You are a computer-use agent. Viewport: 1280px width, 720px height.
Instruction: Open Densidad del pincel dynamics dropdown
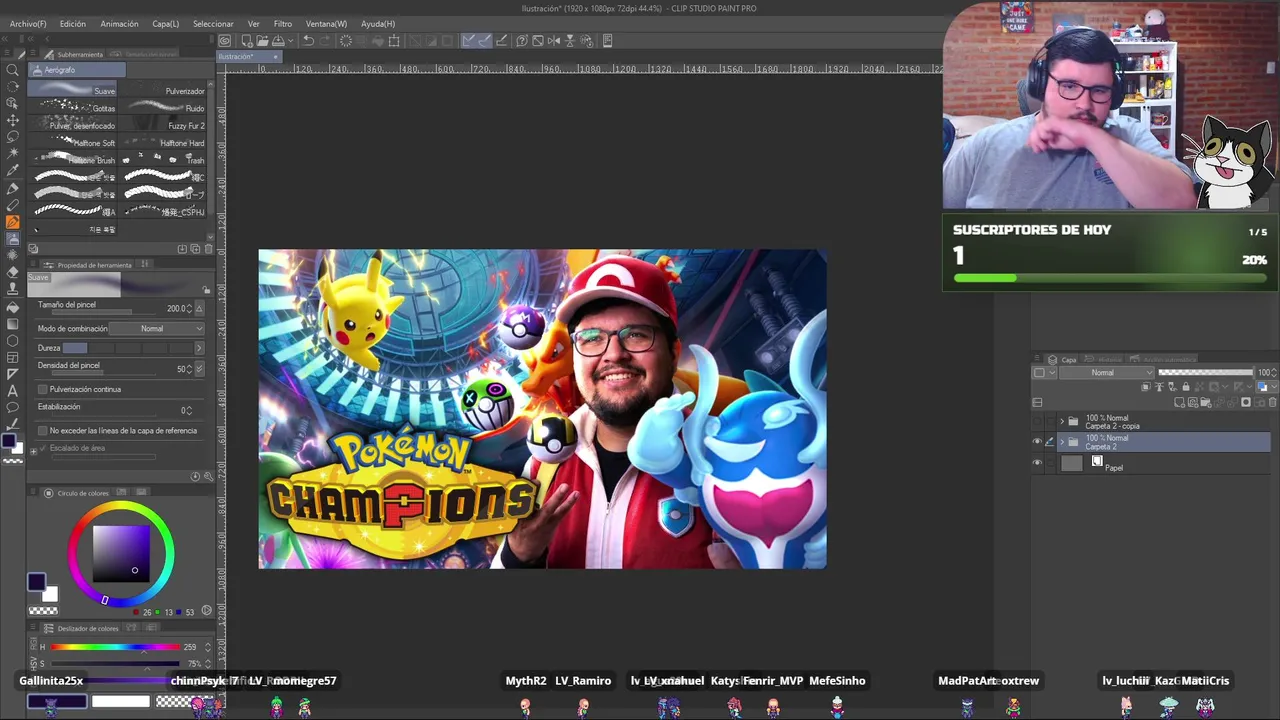point(199,368)
